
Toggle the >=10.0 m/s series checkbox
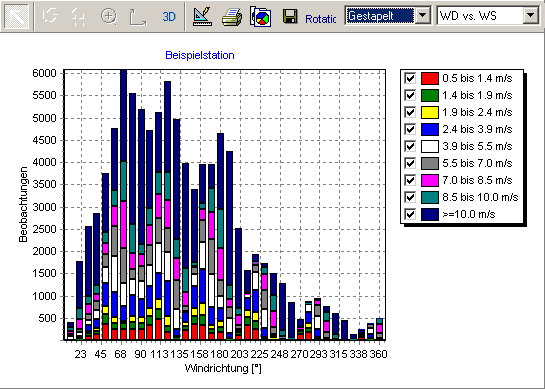coord(410,214)
